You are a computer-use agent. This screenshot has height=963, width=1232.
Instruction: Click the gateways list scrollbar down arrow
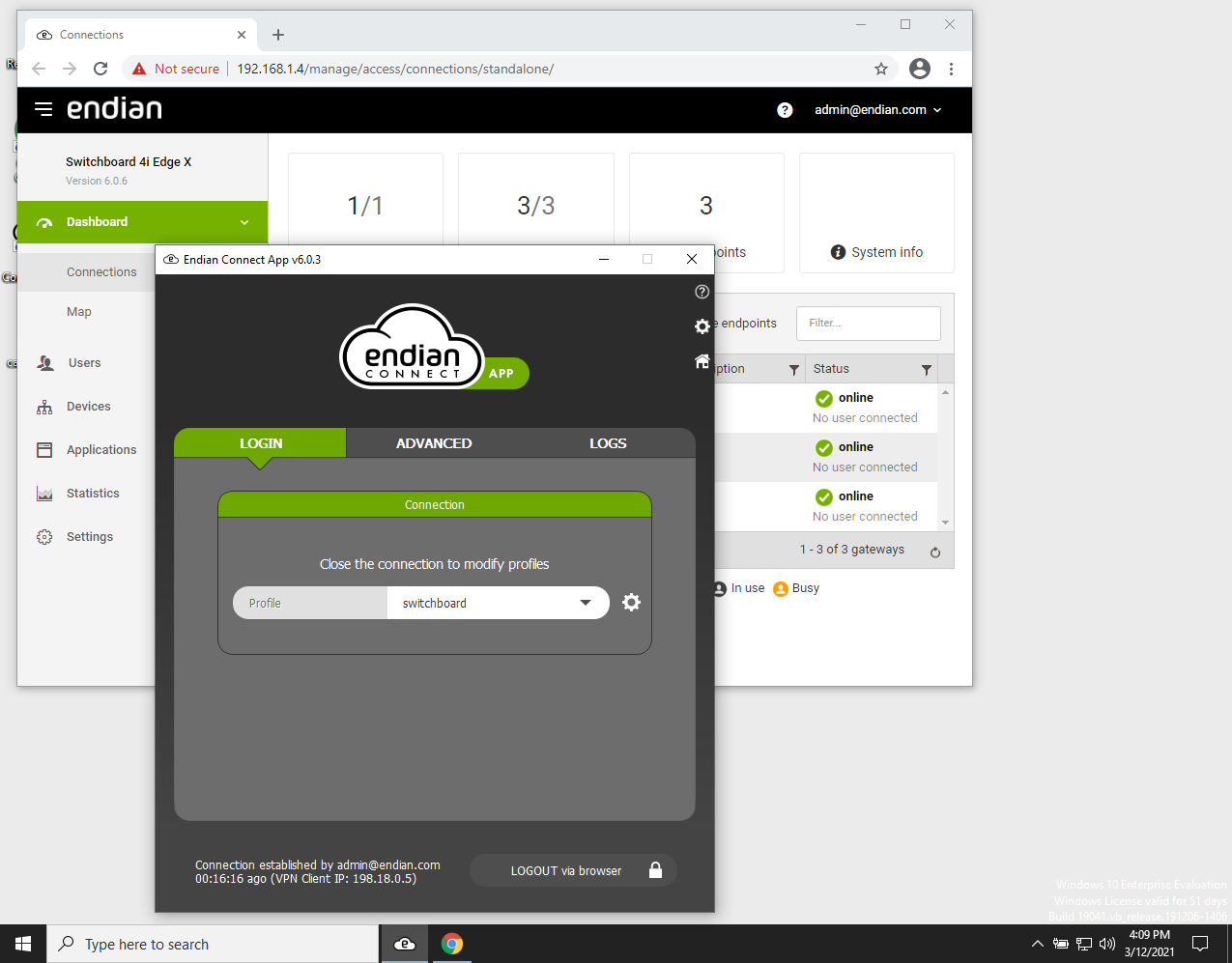945,523
